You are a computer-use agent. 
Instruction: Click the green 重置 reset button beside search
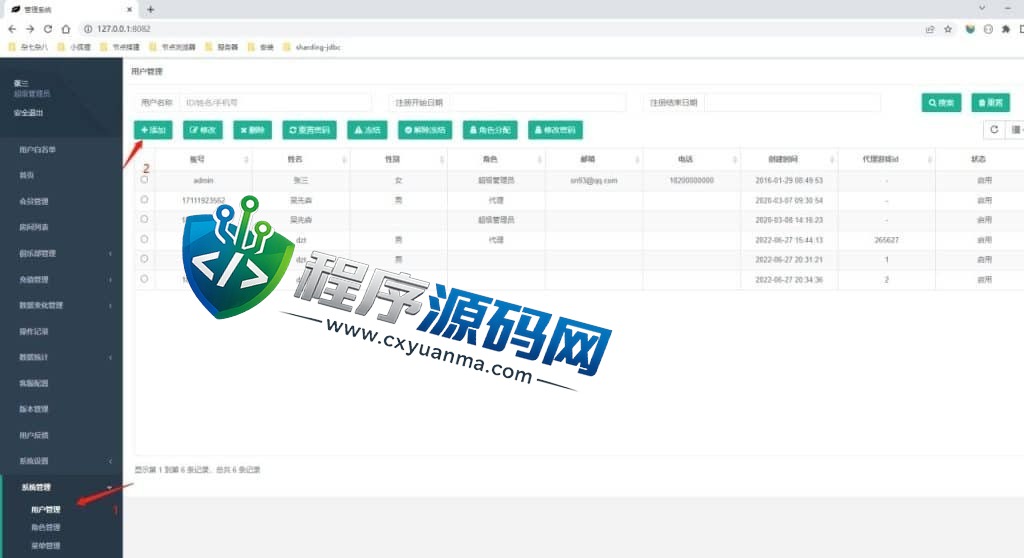point(991,103)
